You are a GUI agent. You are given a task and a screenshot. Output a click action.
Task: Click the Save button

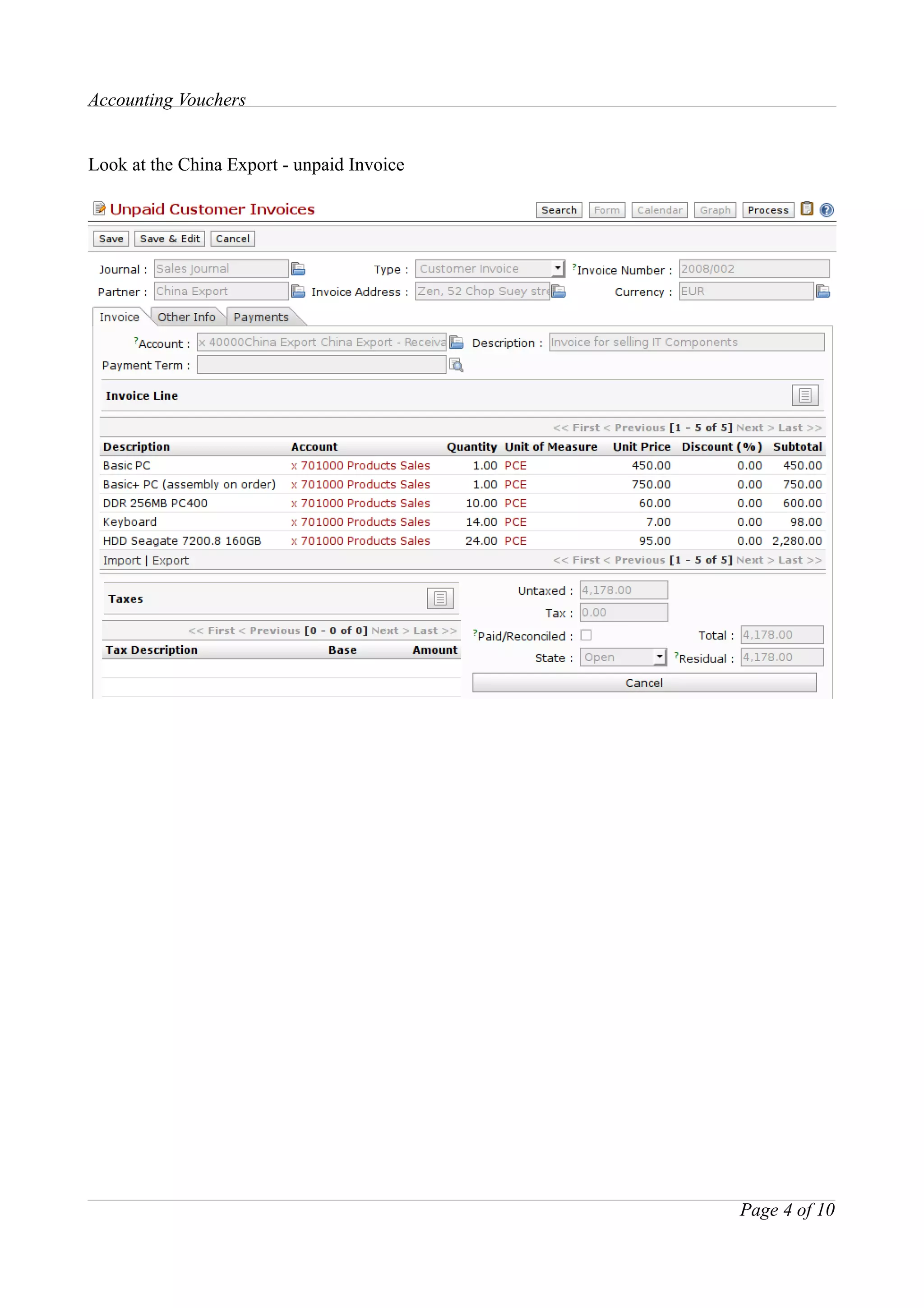point(111,239)
